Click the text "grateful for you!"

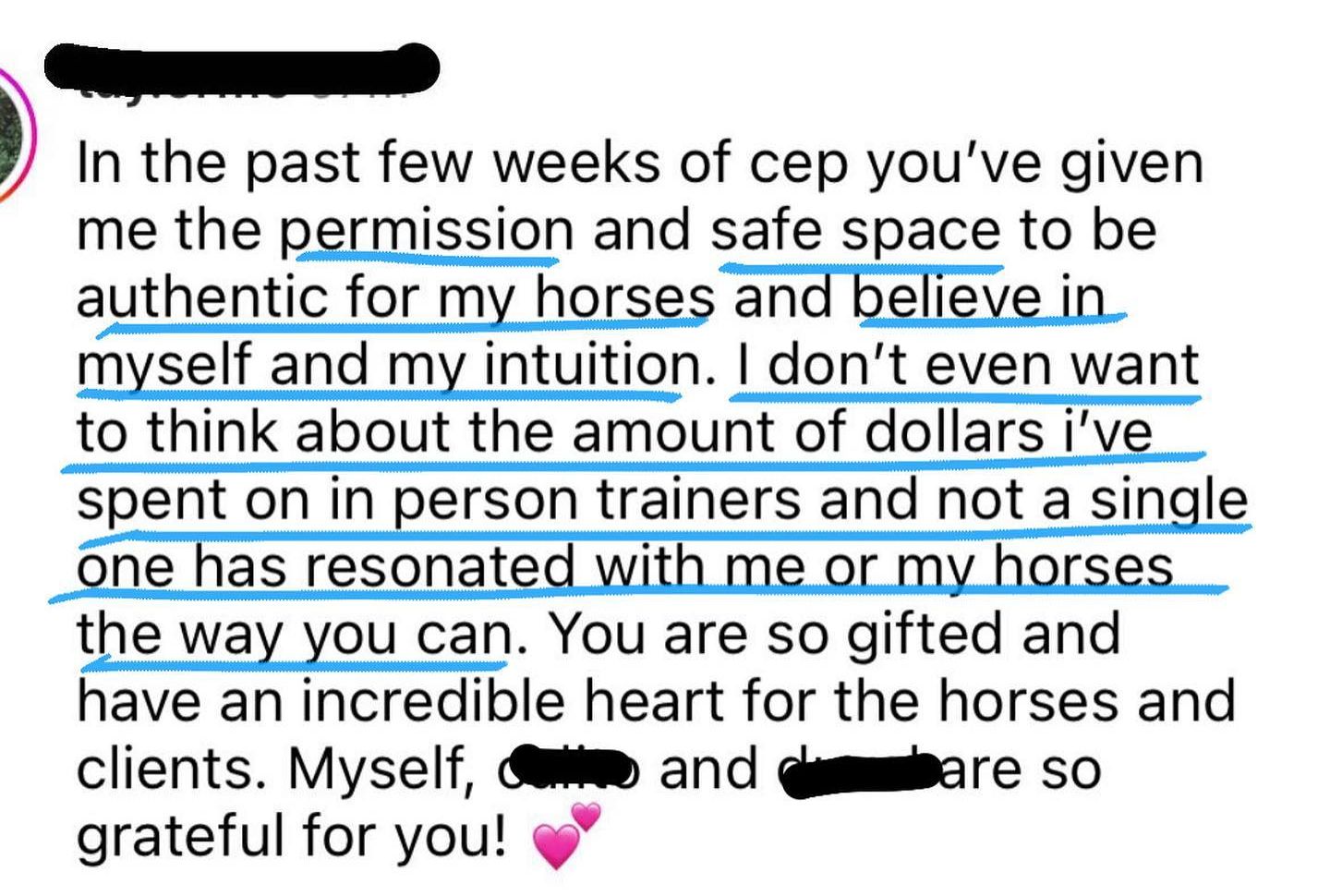pyautogui.click(x=292, y=837)
